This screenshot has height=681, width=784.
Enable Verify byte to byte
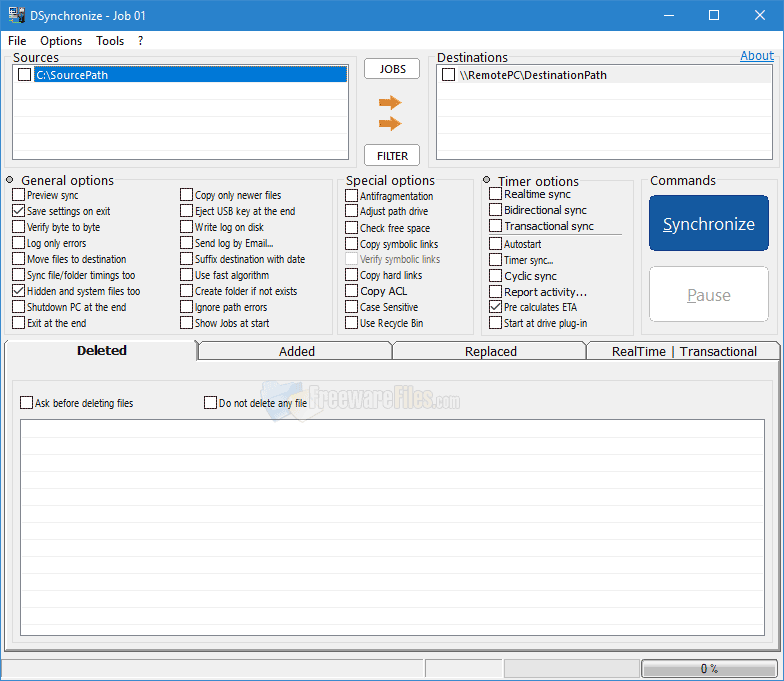[x=18, y=227]
